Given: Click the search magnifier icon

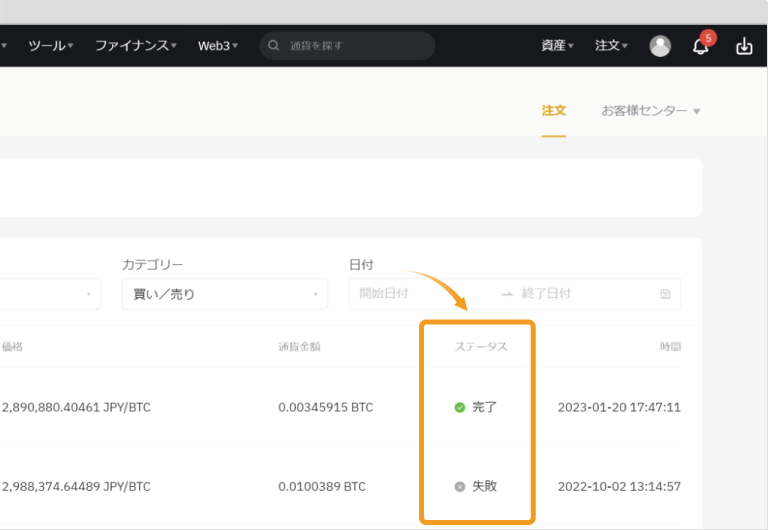Looking at the screenshot, I should pyautogui.click(x=273, y=46).
